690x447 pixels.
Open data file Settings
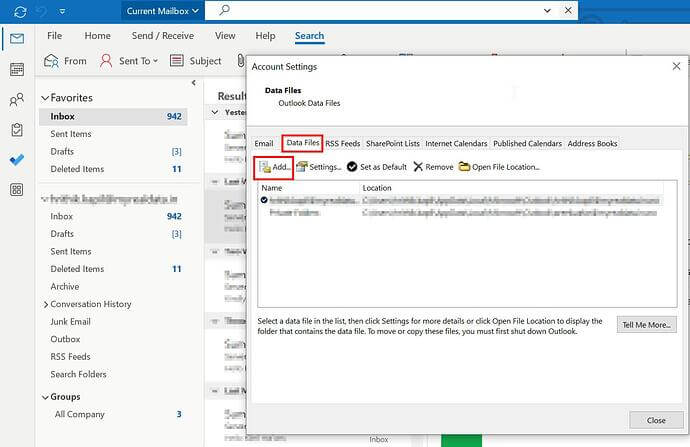pos(319,167)
